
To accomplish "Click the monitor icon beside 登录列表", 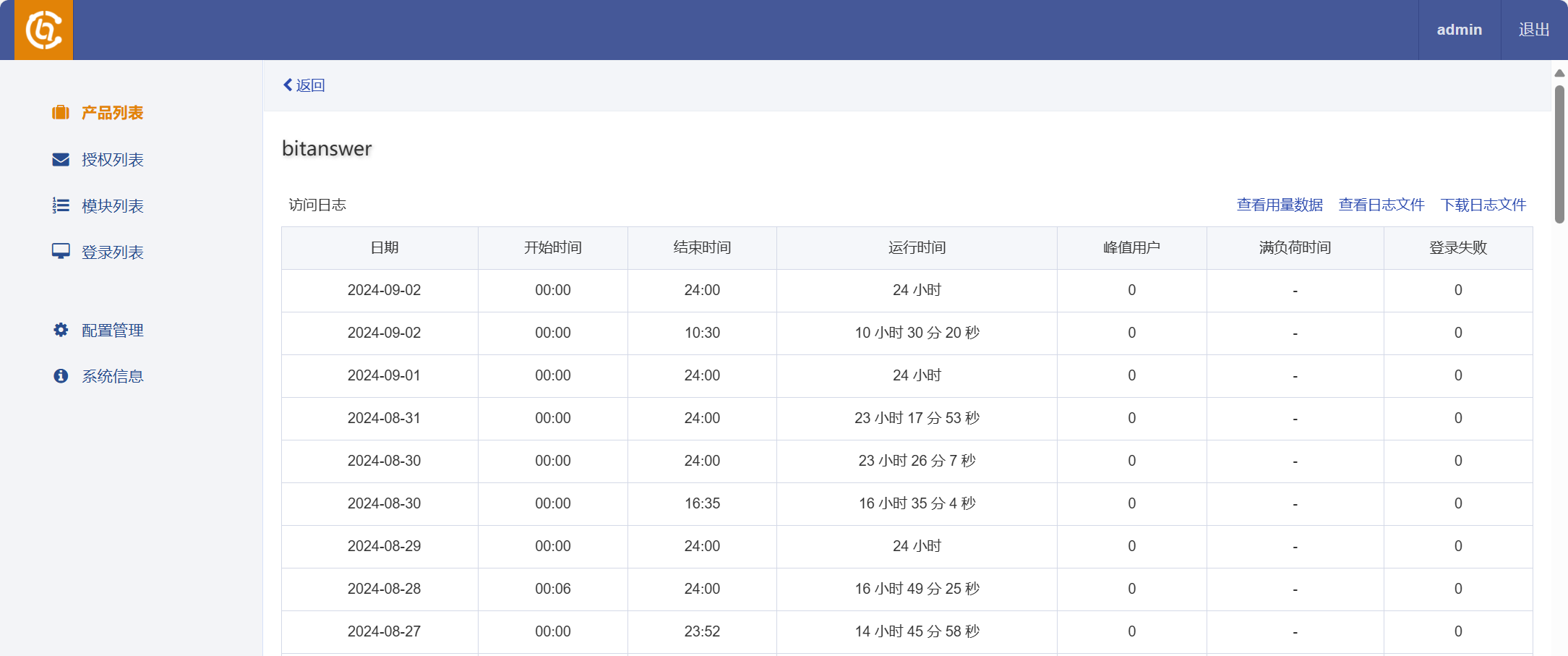I will 61,252.
